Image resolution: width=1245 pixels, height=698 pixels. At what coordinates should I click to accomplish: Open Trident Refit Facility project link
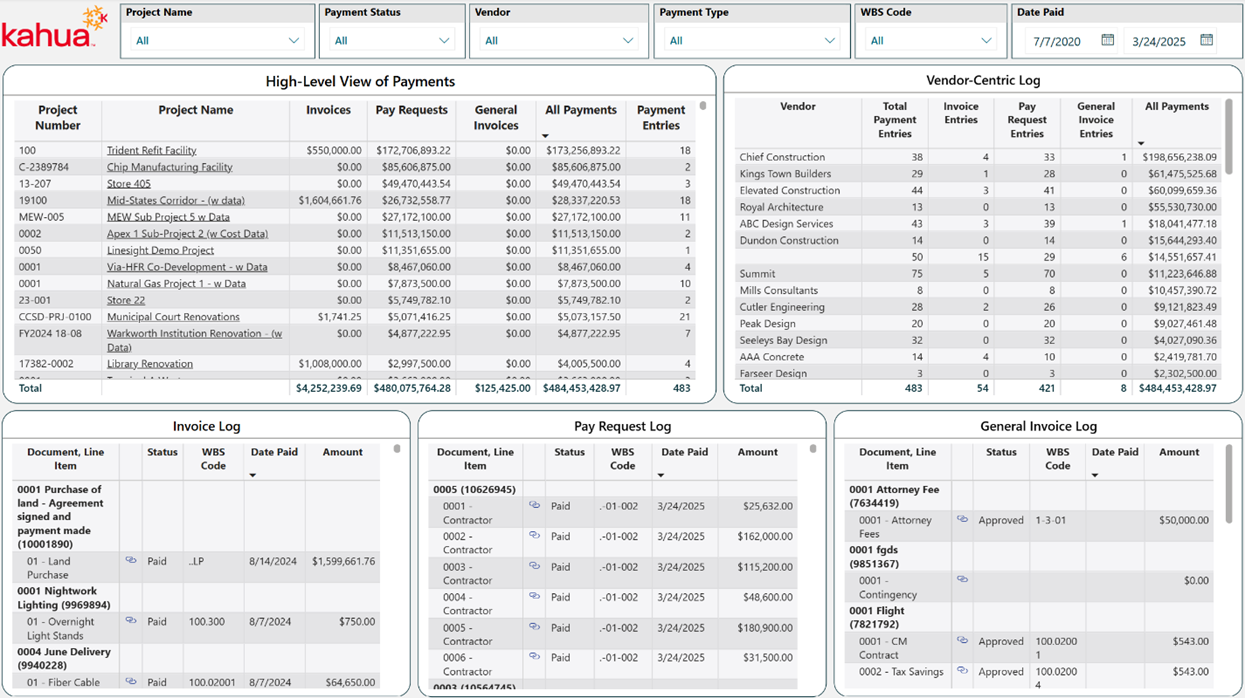pos(152,151)
